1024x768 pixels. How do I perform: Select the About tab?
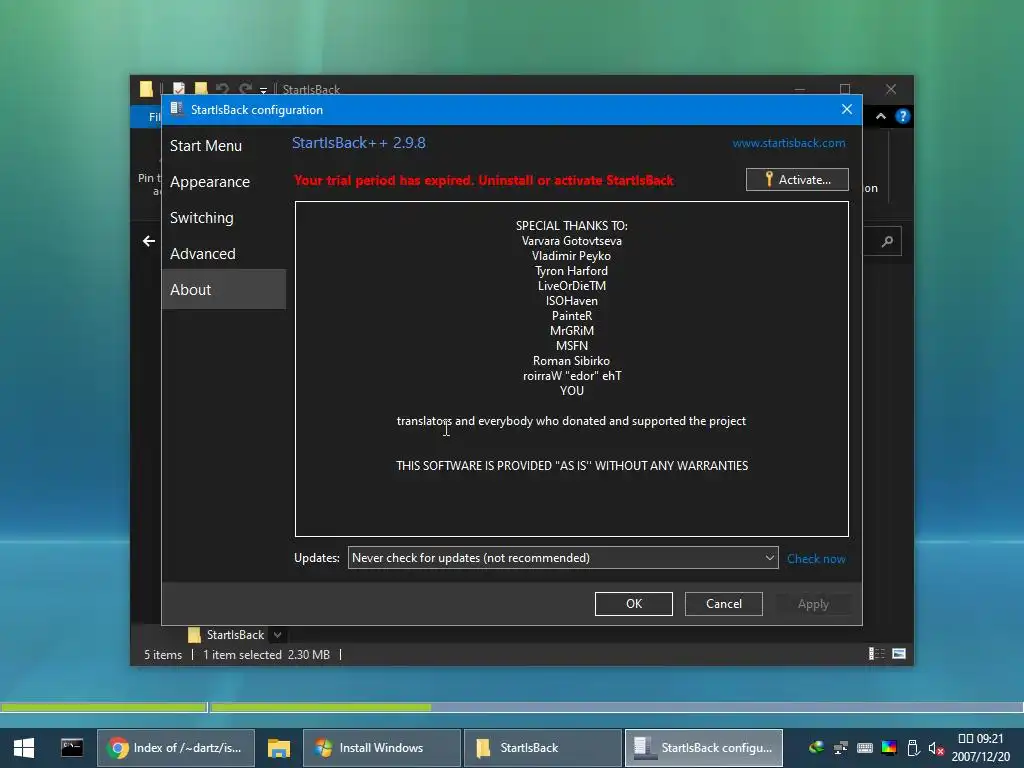coord(223,289)
